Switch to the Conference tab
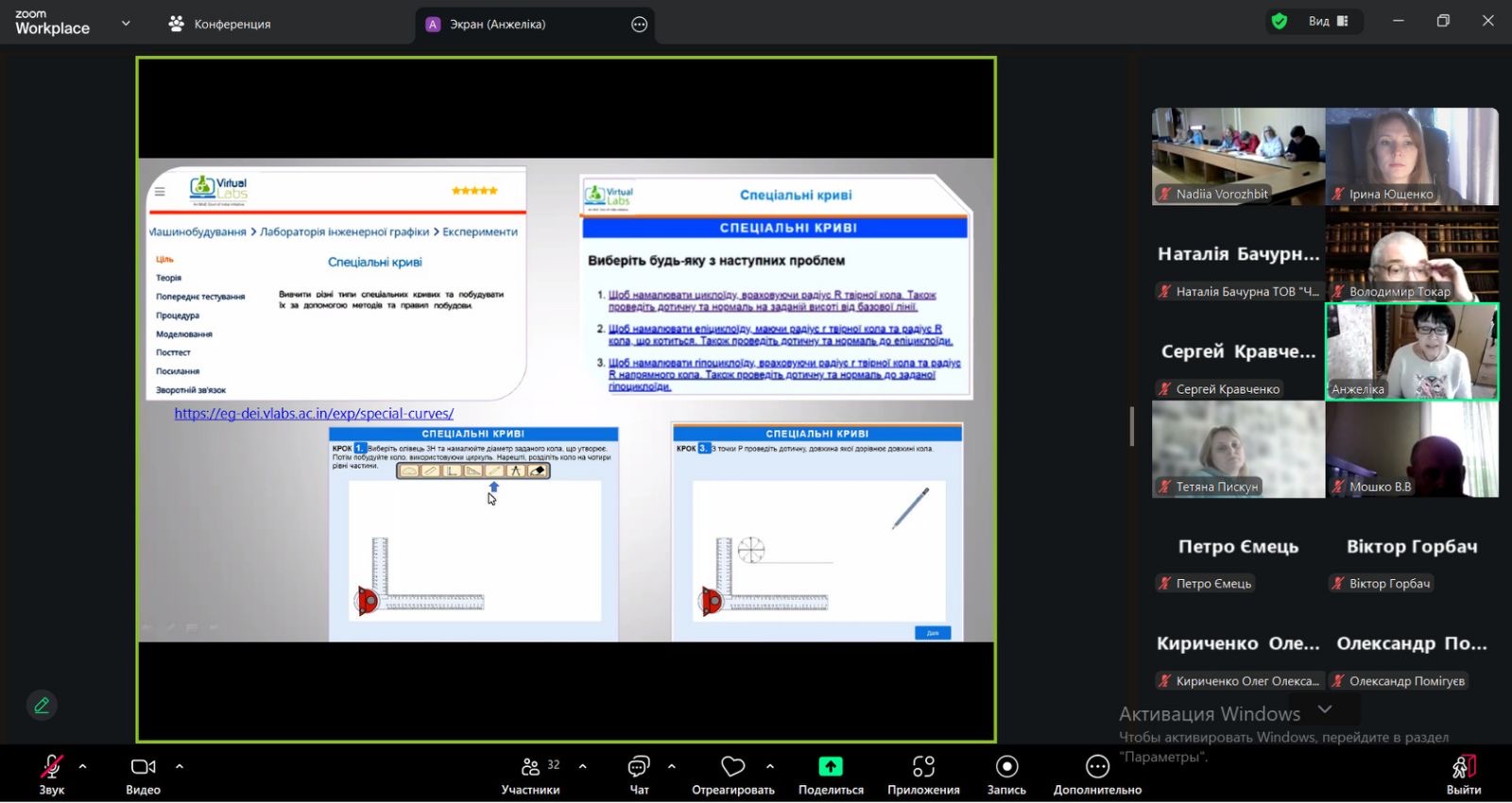The image size is (1512, 803). click(219, 24)
